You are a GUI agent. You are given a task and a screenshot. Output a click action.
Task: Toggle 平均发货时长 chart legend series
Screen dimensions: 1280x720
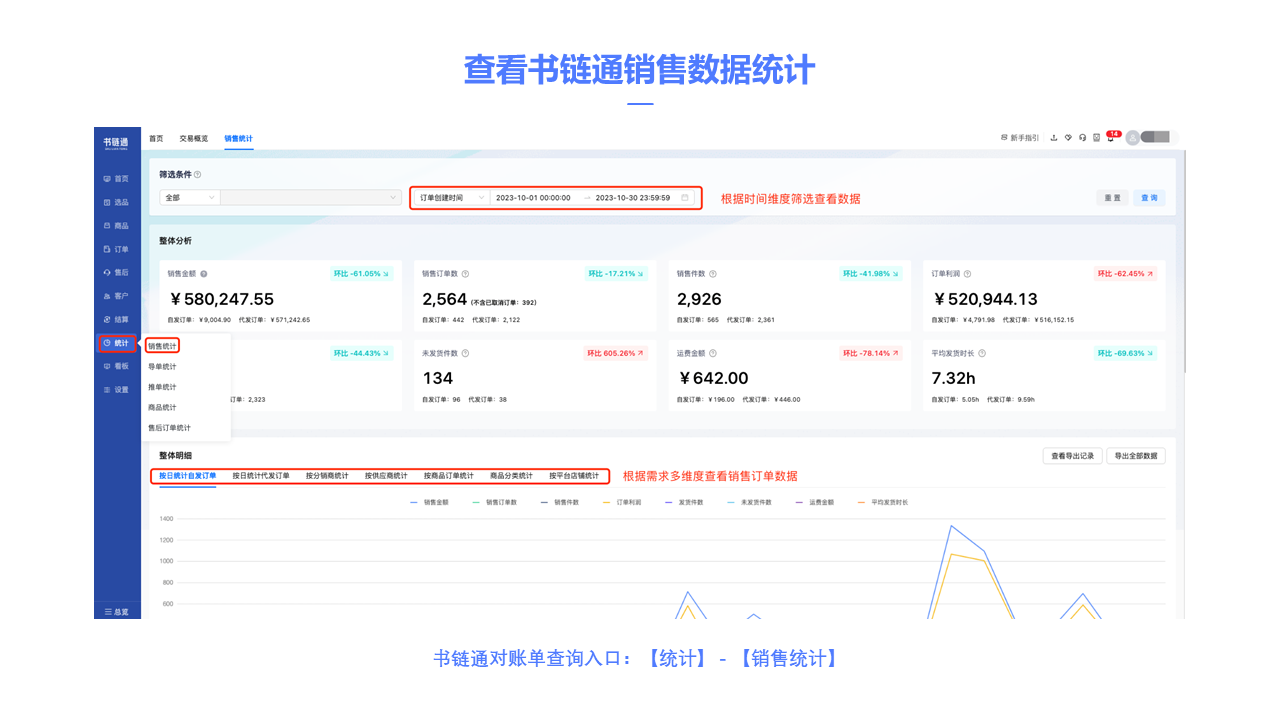coord(882,502)
